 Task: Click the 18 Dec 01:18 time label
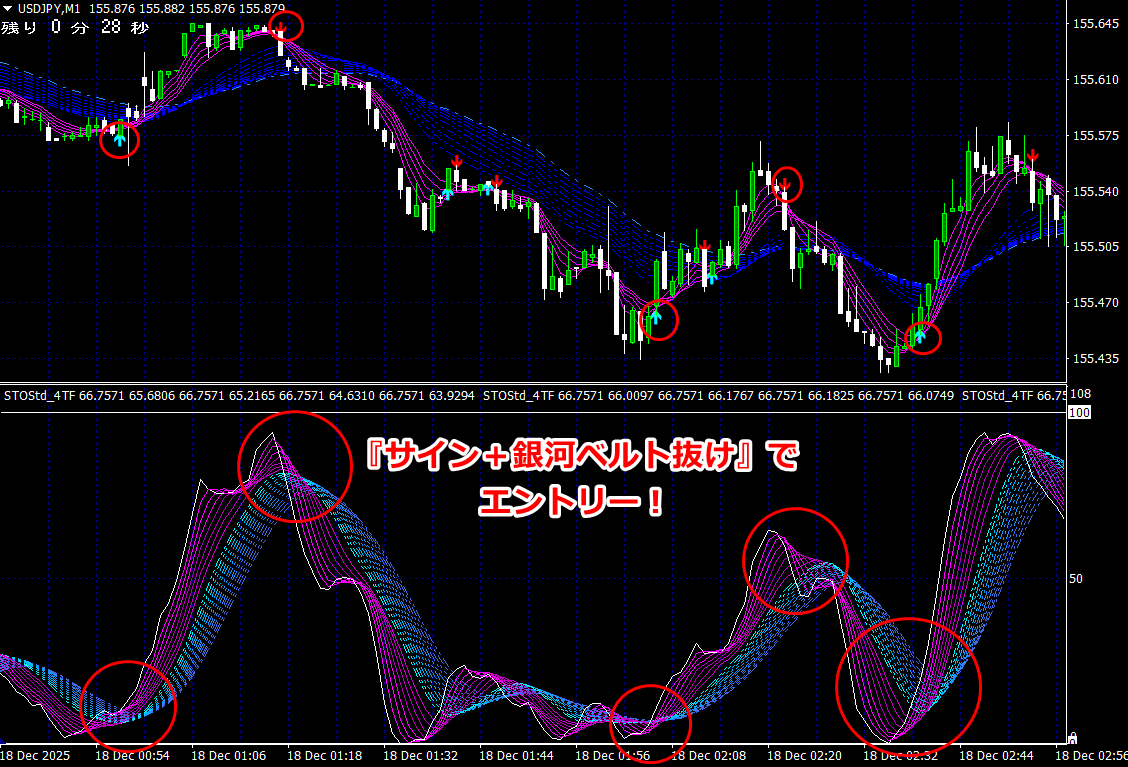327,756
